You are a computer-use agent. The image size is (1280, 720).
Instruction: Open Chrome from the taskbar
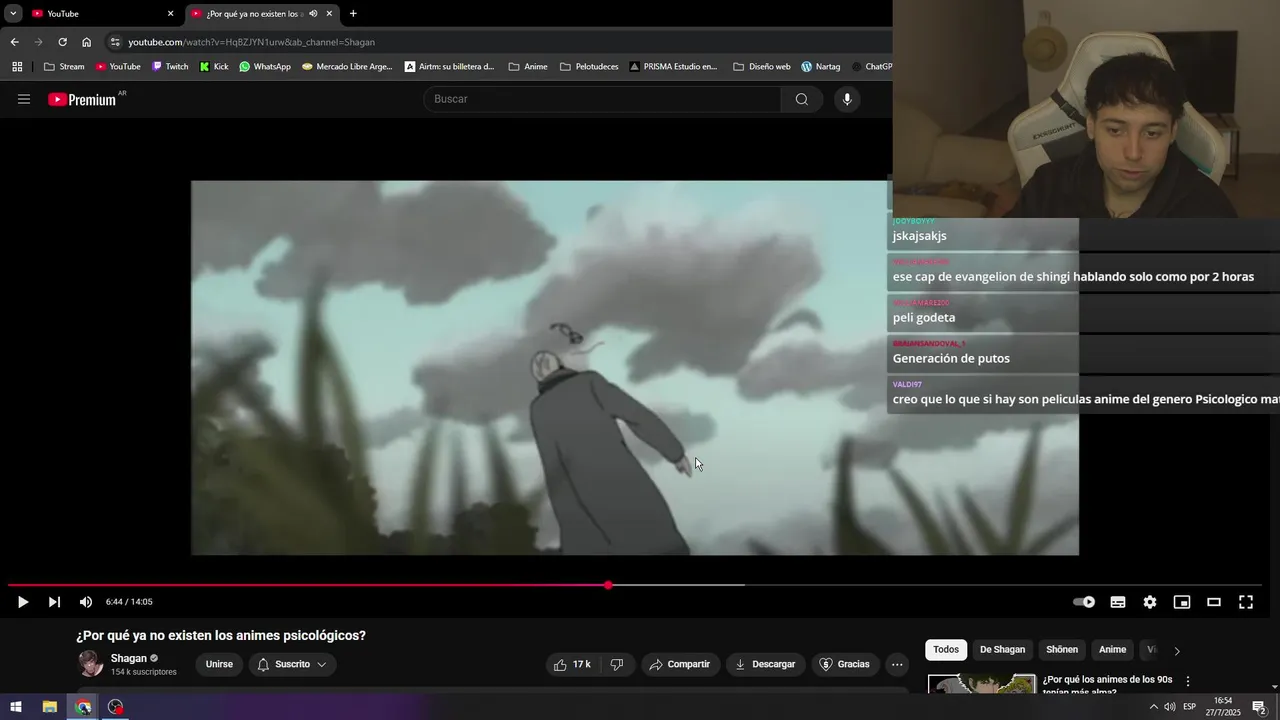[83, 707]
